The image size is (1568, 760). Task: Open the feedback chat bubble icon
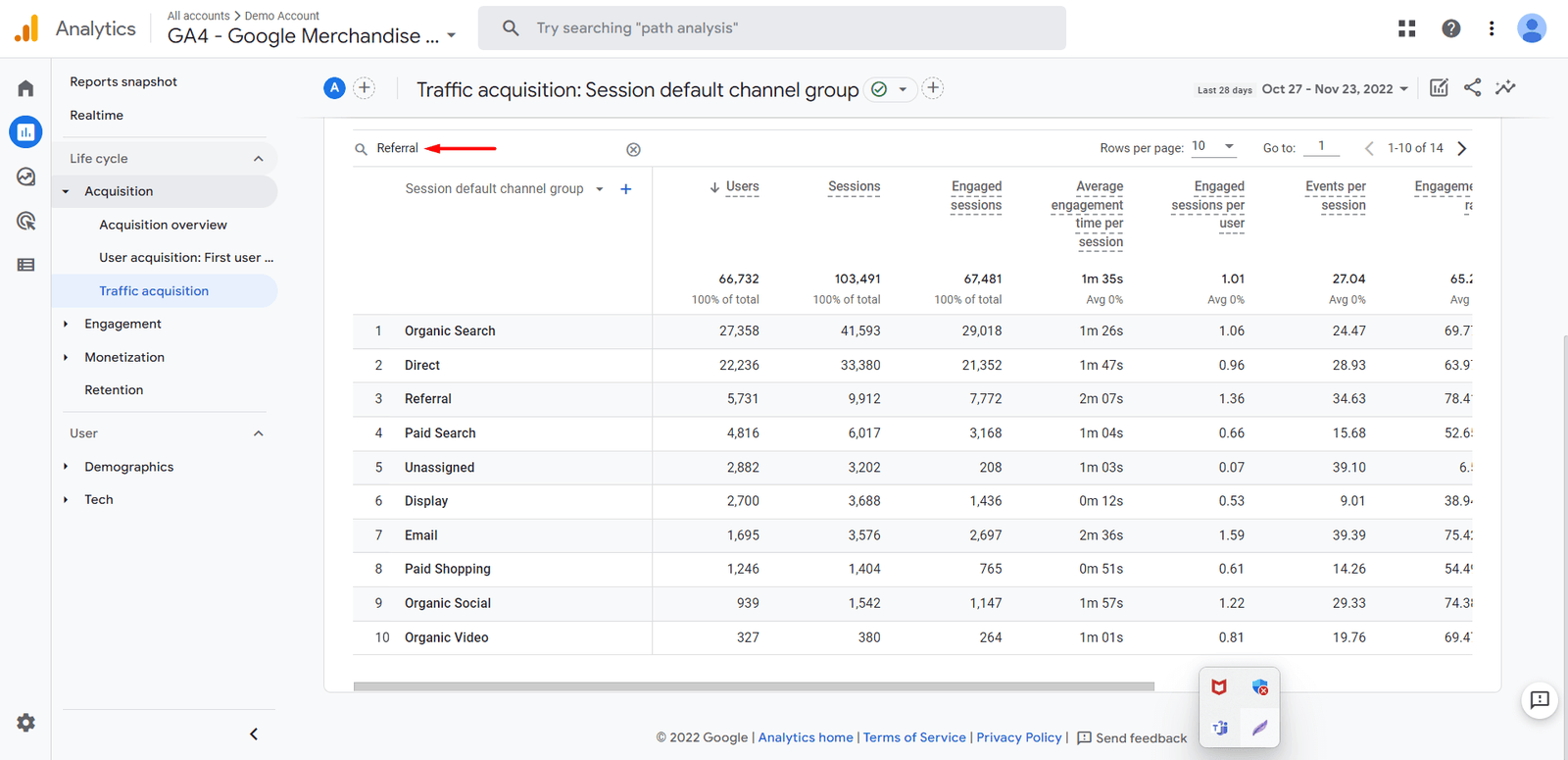(x=1540, y=699)
